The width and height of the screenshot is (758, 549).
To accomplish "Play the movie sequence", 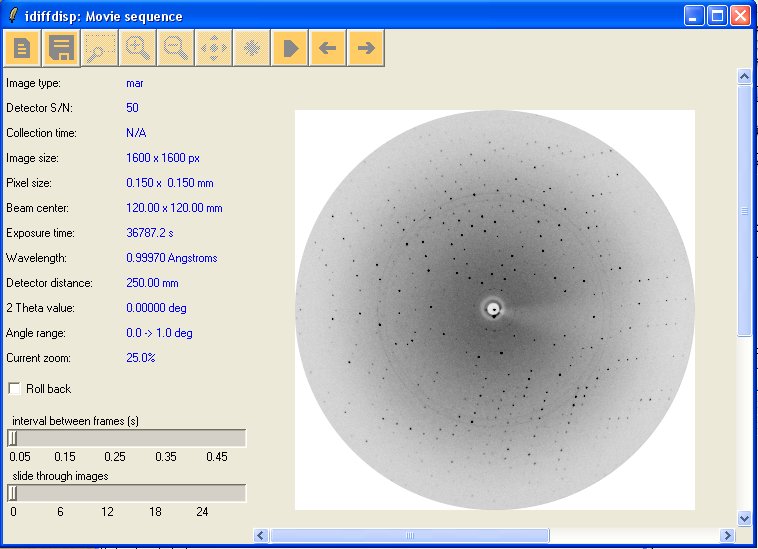I will [x=290, y=48].
